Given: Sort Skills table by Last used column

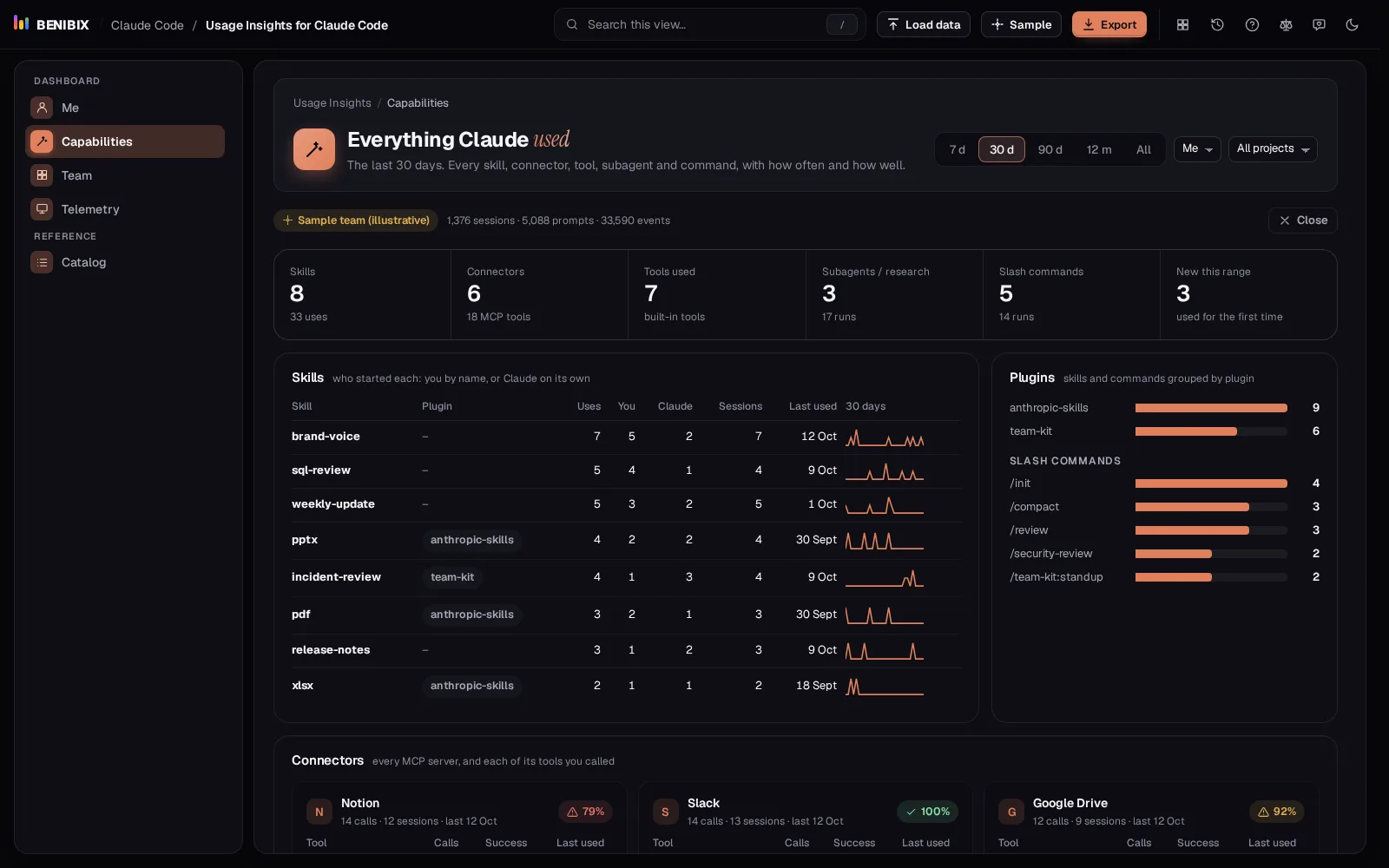Looking at the screenshot, I should 813,406.
